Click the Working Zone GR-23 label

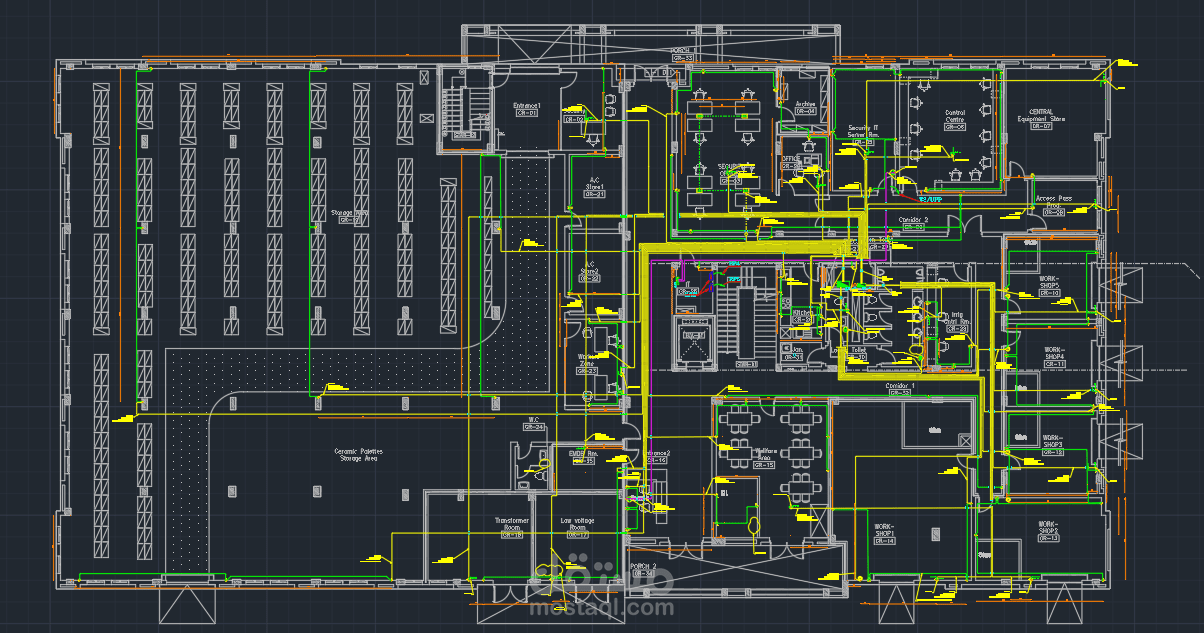tap(588, 363)
